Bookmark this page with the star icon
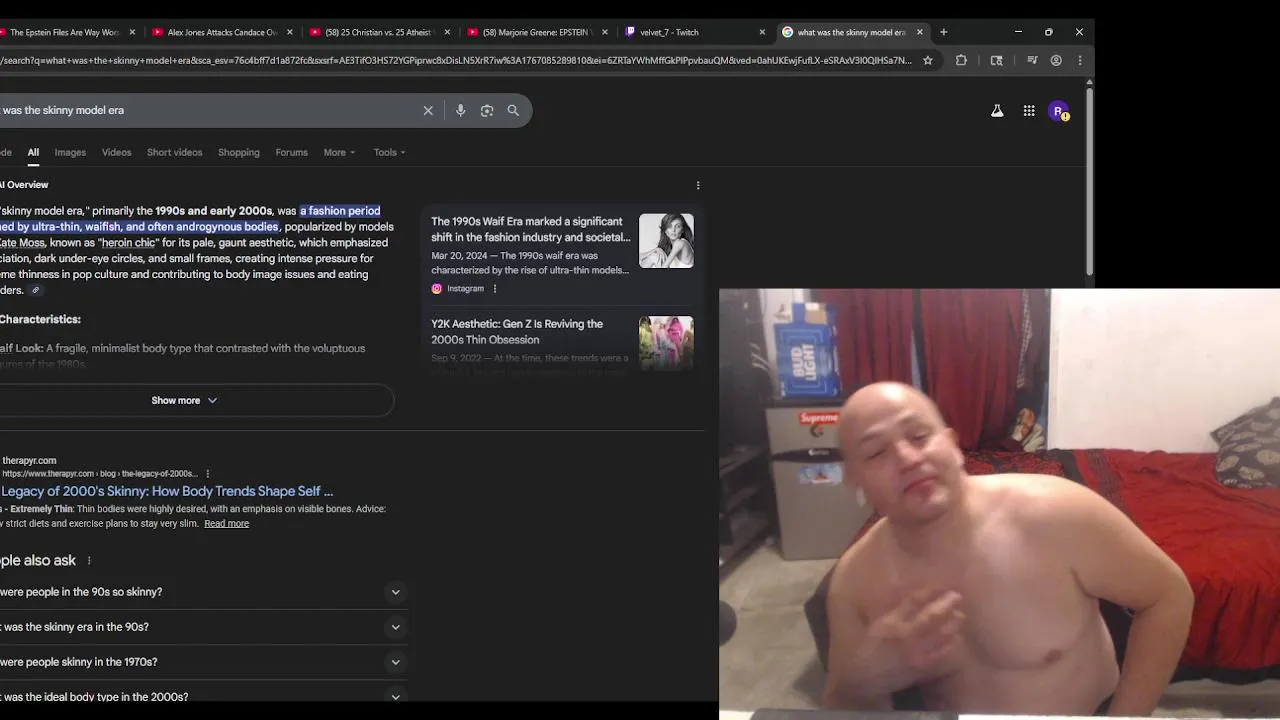1280x720 pixels. [928, 60]
